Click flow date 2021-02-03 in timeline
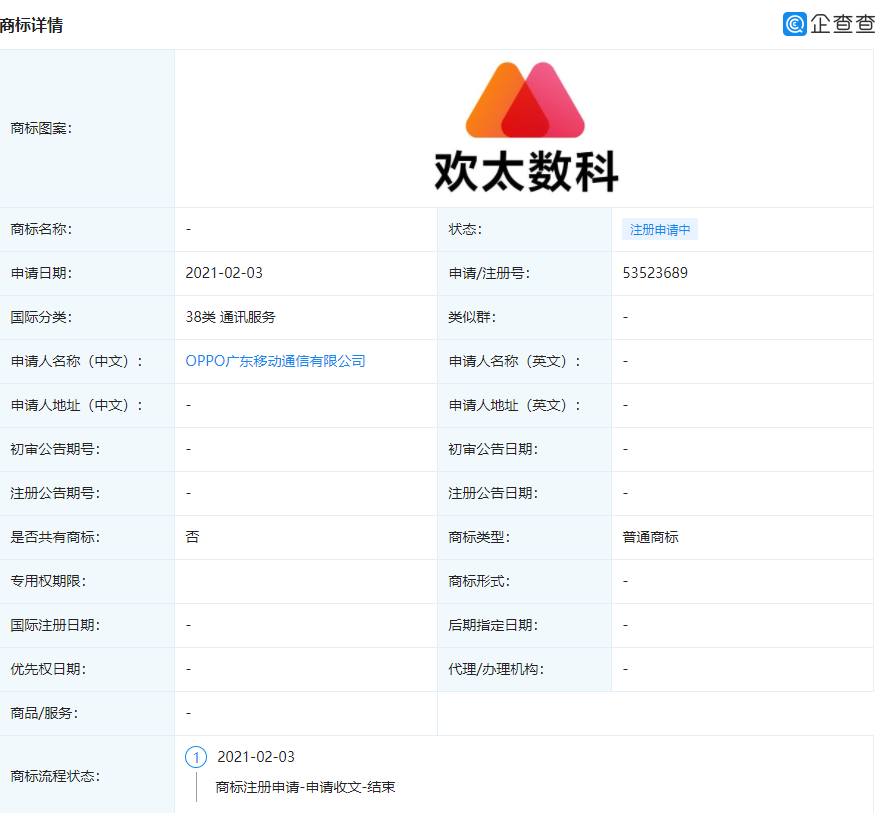 pyautogui.click(x=257, y=757)
